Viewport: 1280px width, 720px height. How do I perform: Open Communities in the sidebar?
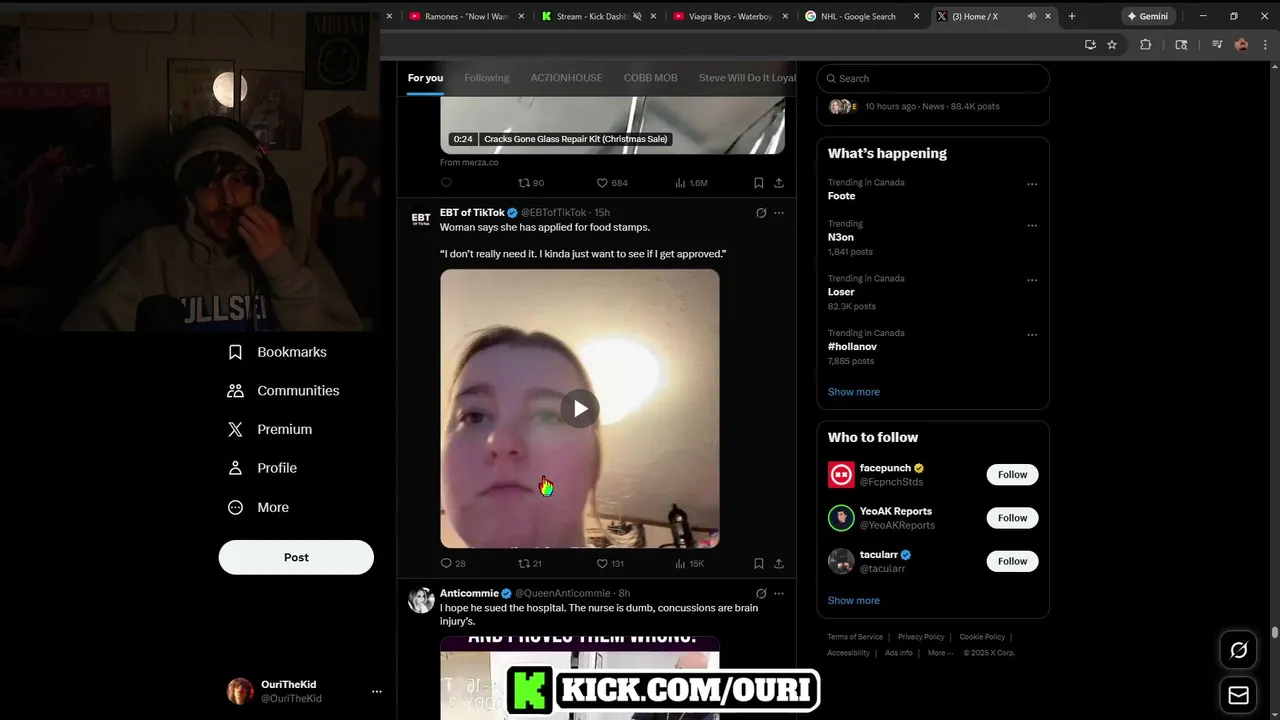pyautogui.click(x=283, y=391)
